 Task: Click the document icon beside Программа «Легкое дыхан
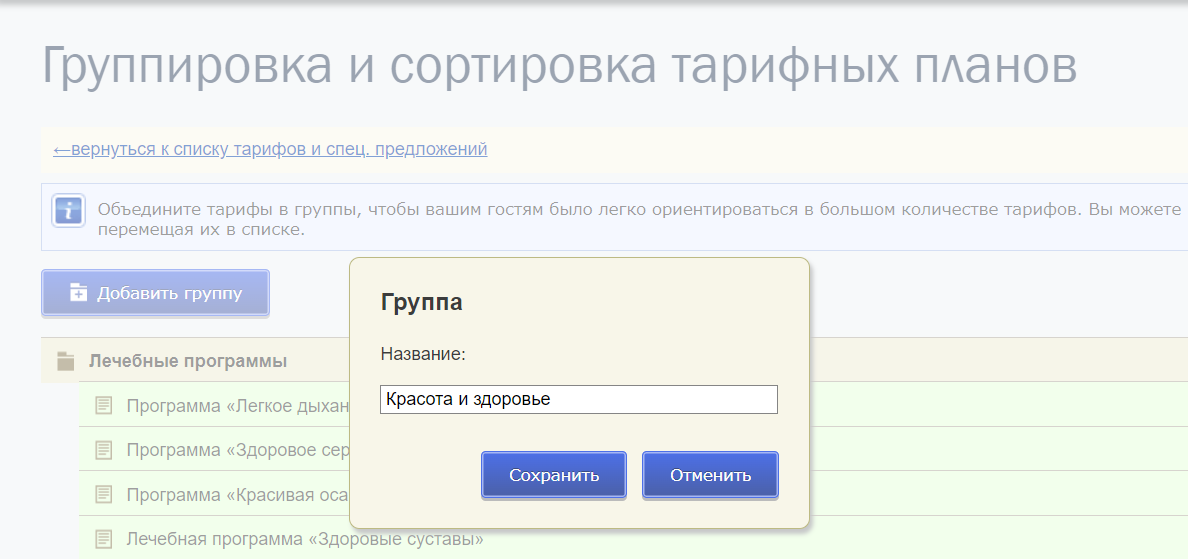click(x=104, y=406)
